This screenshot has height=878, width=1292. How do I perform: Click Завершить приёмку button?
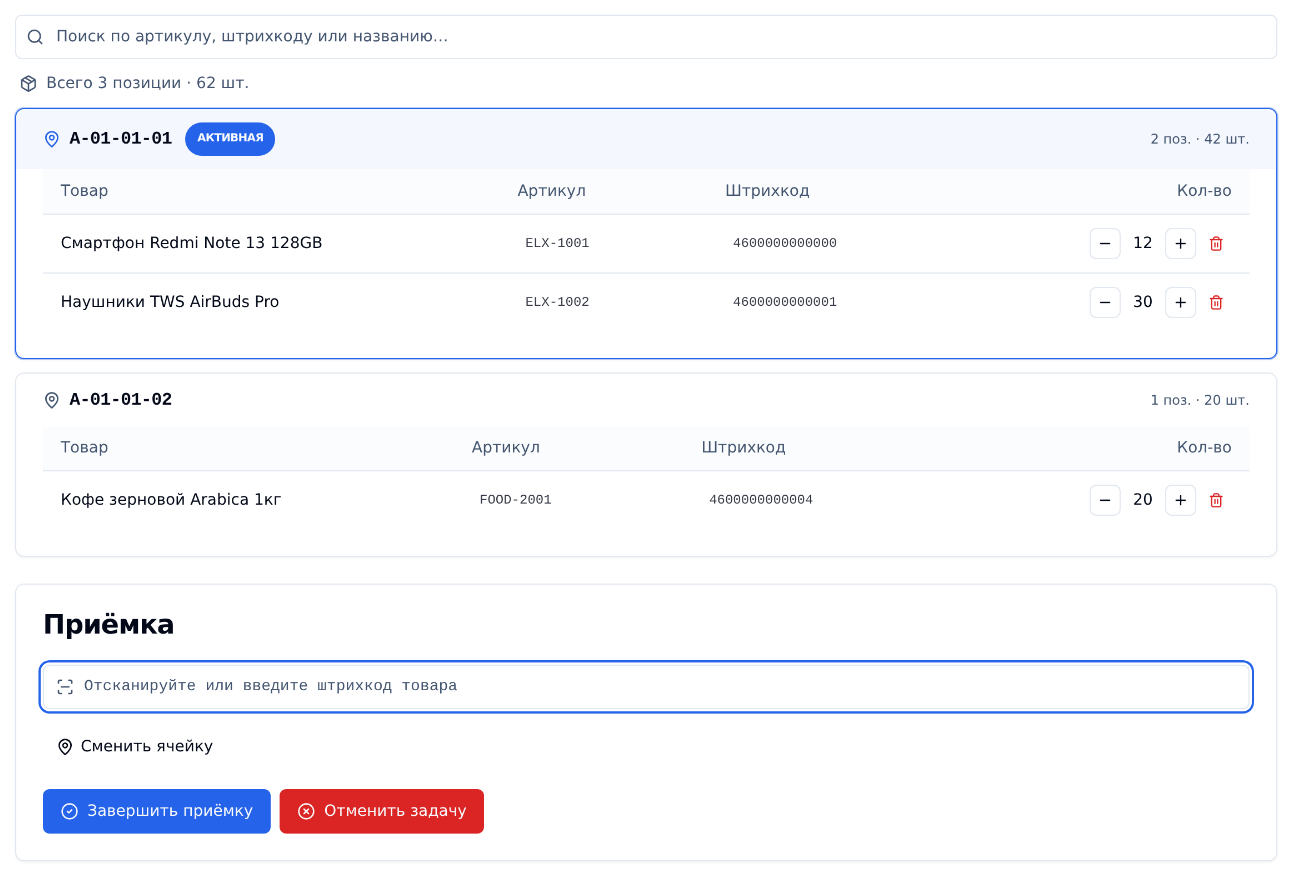click(157, 811)
